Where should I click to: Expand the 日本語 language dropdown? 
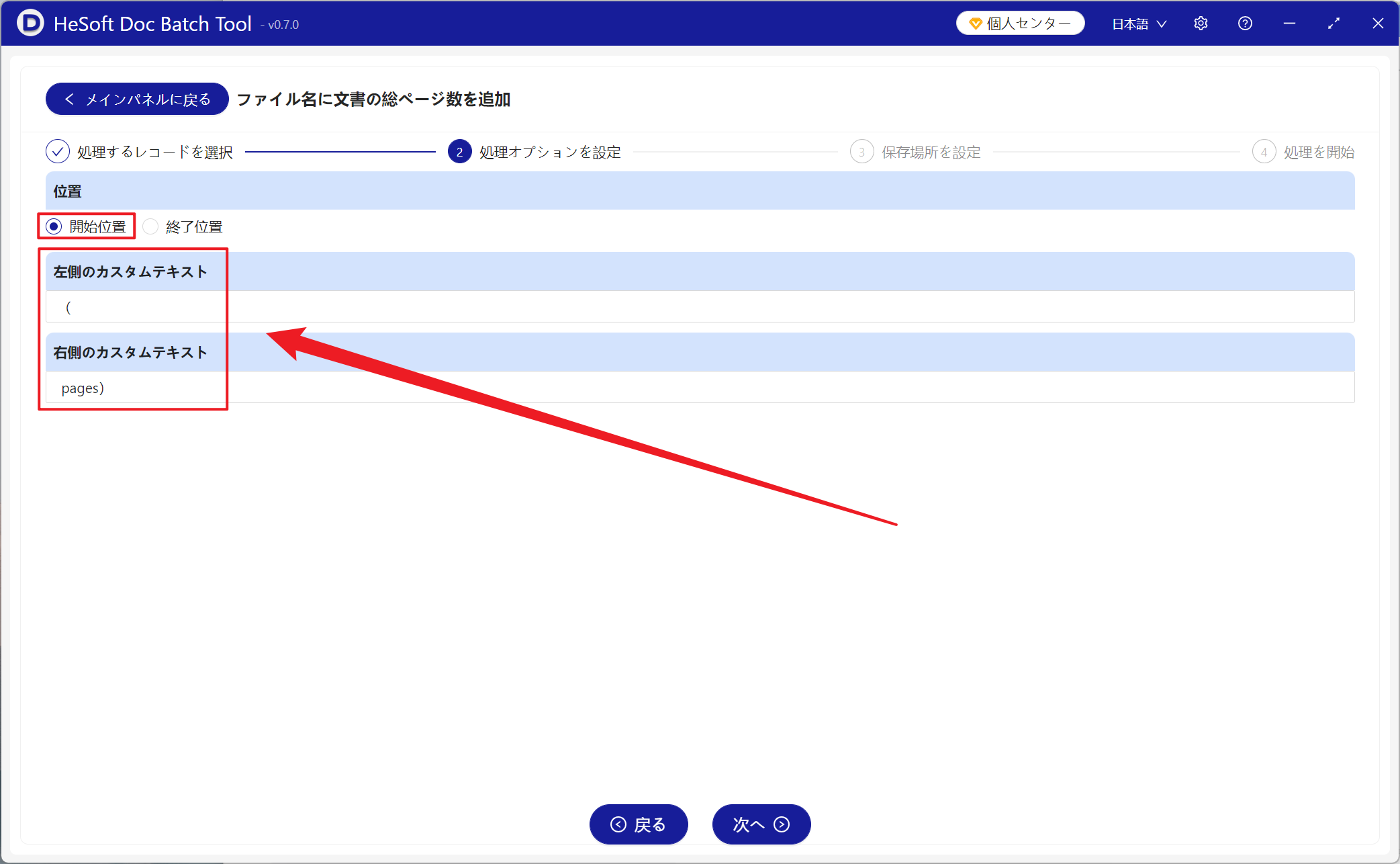point(1139,24)
